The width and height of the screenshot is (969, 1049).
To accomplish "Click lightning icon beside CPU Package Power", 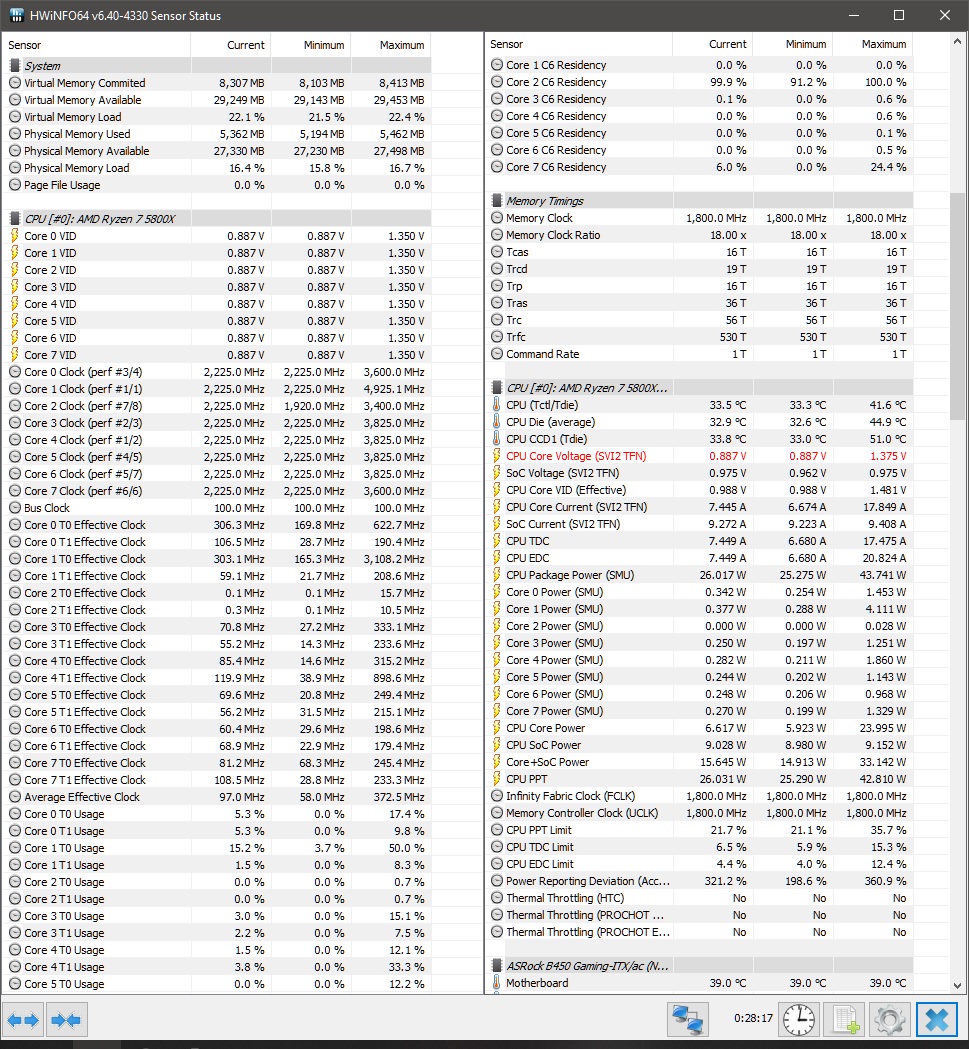I will (497, 575).
